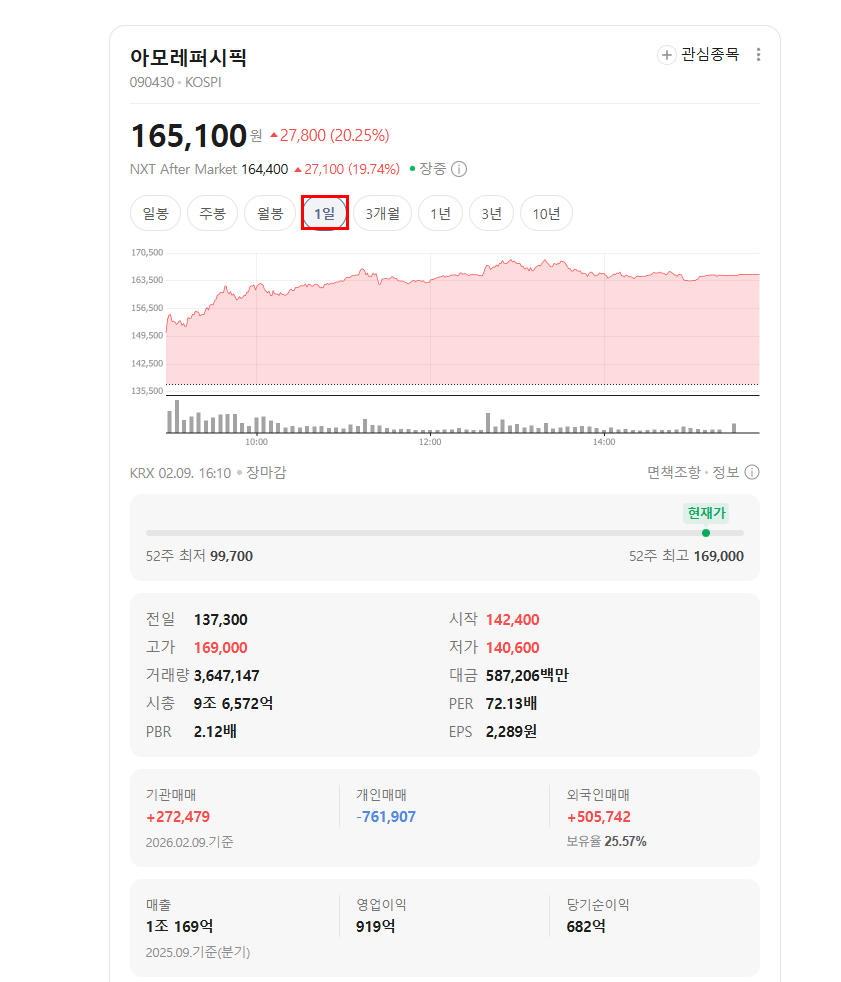841x982 pixels.
Task: Click the 현재가 marker on 52-week range bar
Action: tap(706, 533)
